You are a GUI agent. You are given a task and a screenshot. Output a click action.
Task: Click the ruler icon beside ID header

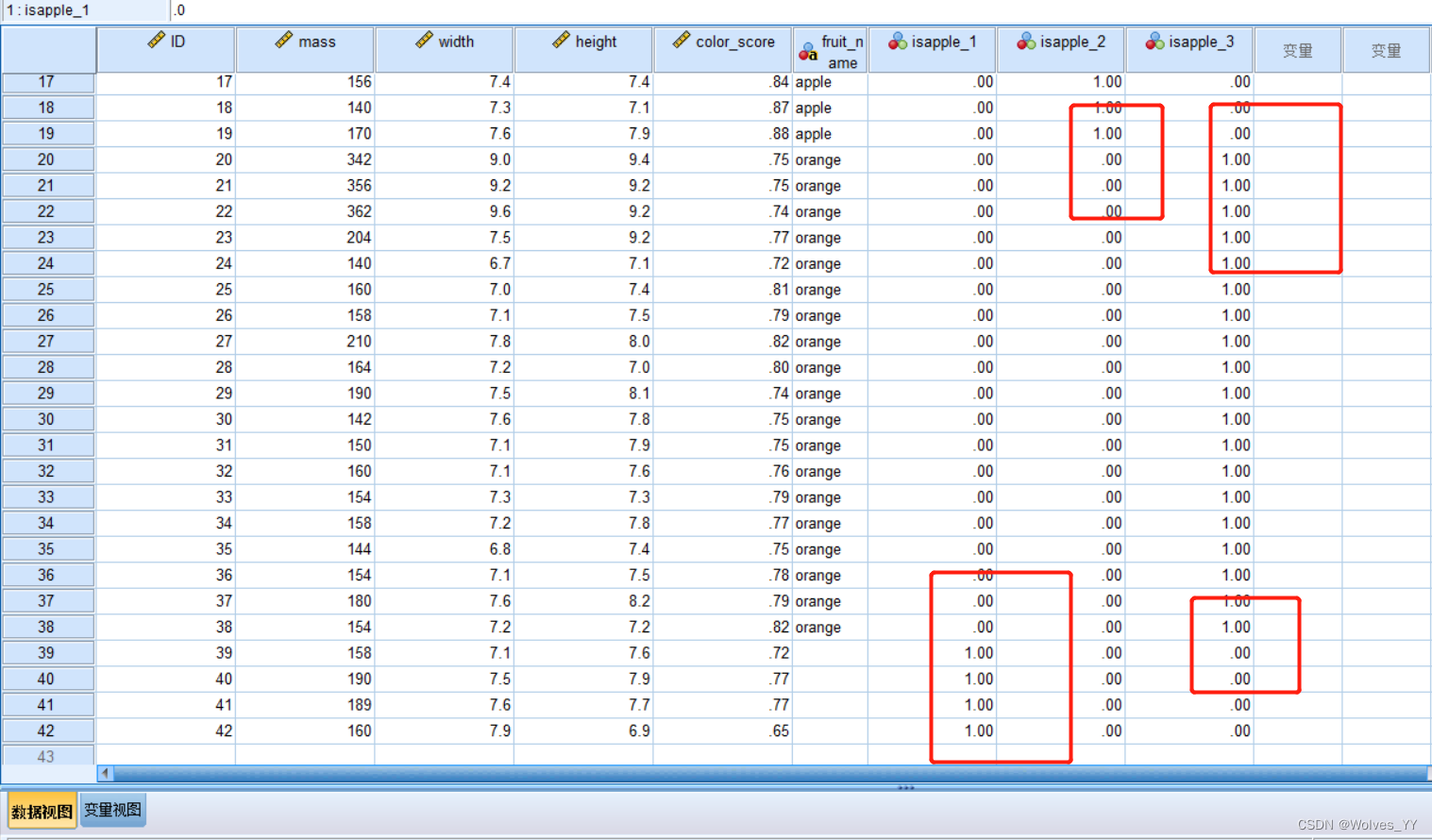point(157,41)
